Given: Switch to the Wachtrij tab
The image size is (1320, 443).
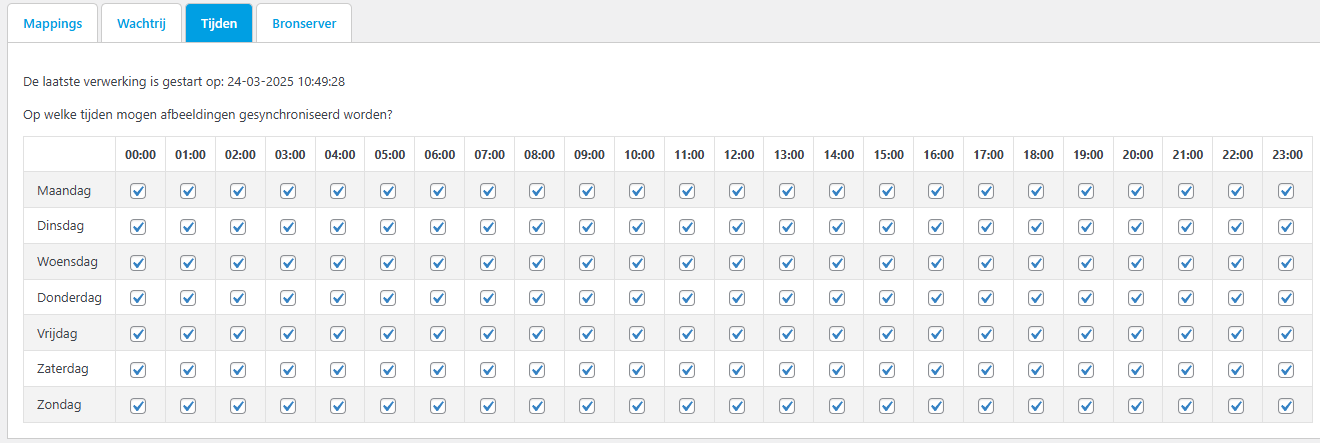Looking at the screenshot, I should pyautogui.click(x=141, y=23).
